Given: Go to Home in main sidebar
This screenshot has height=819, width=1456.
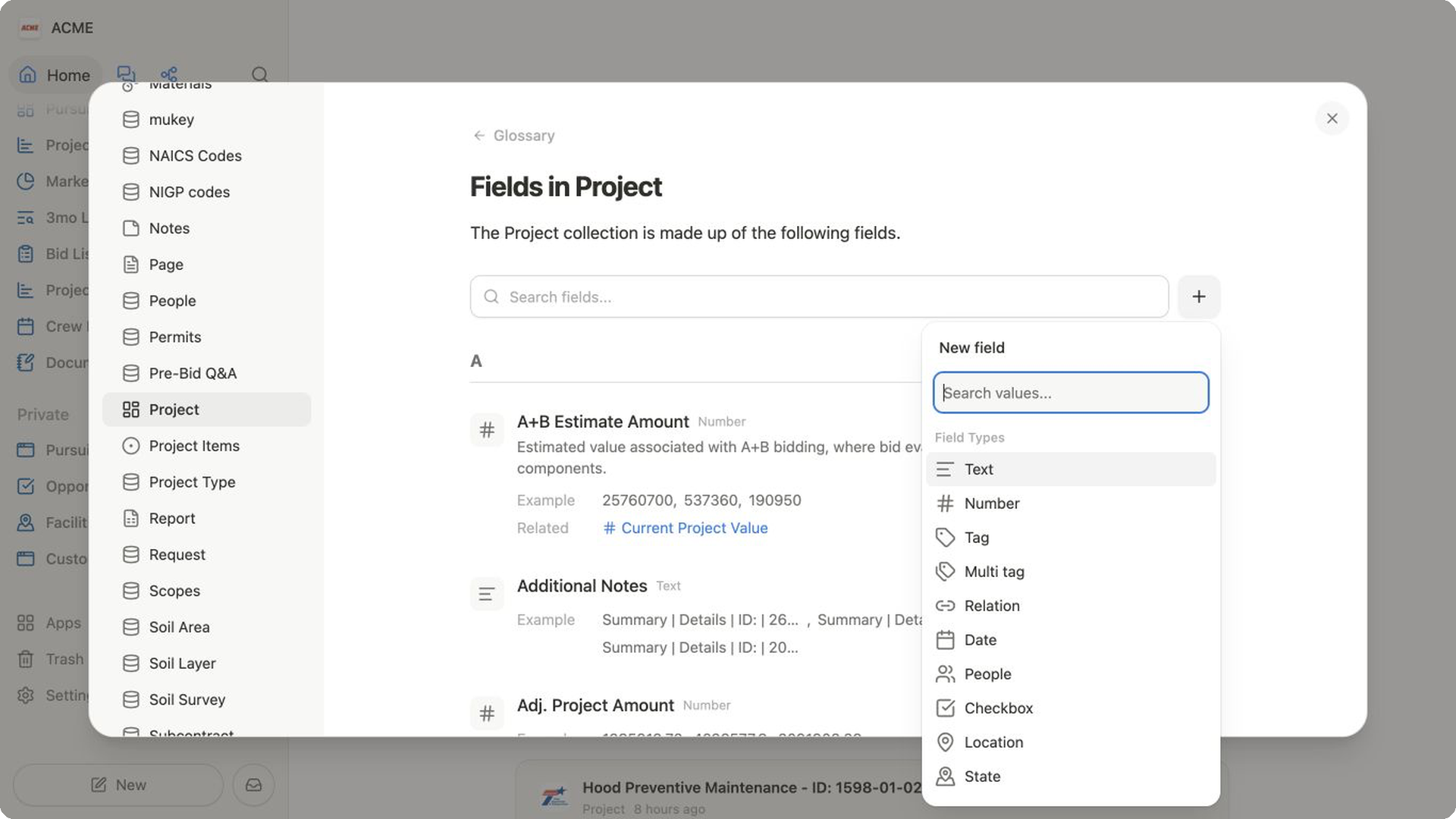Looking at the screenshot, I should (55, 75).
